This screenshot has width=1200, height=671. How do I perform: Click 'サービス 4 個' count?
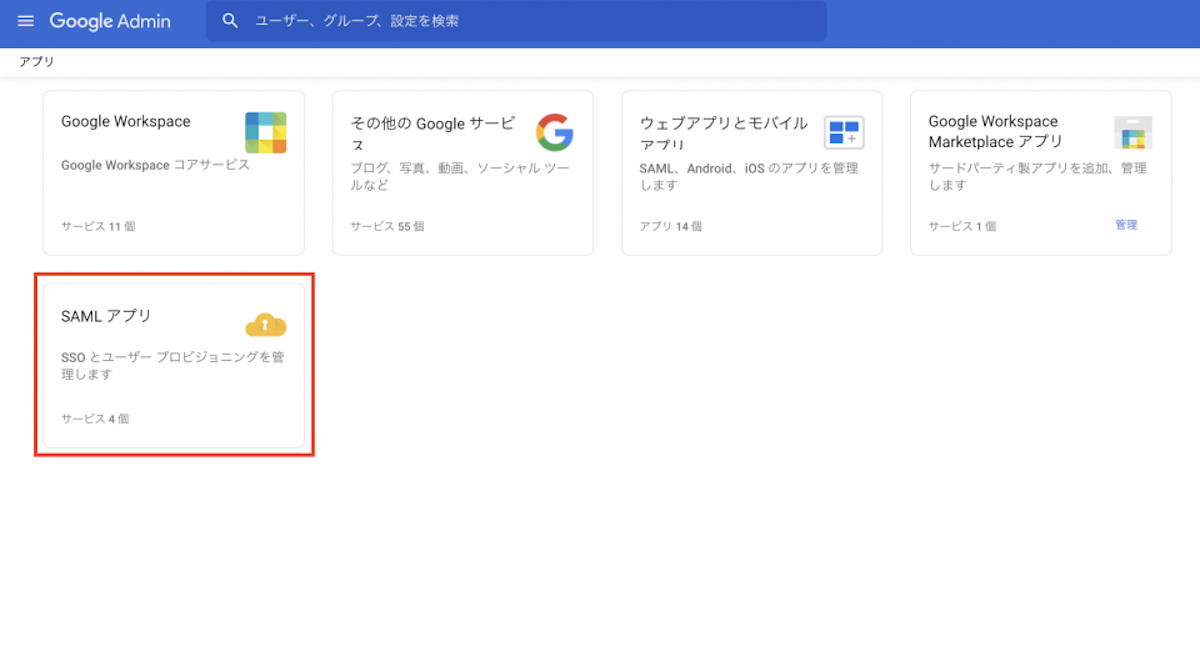point(95,419)
